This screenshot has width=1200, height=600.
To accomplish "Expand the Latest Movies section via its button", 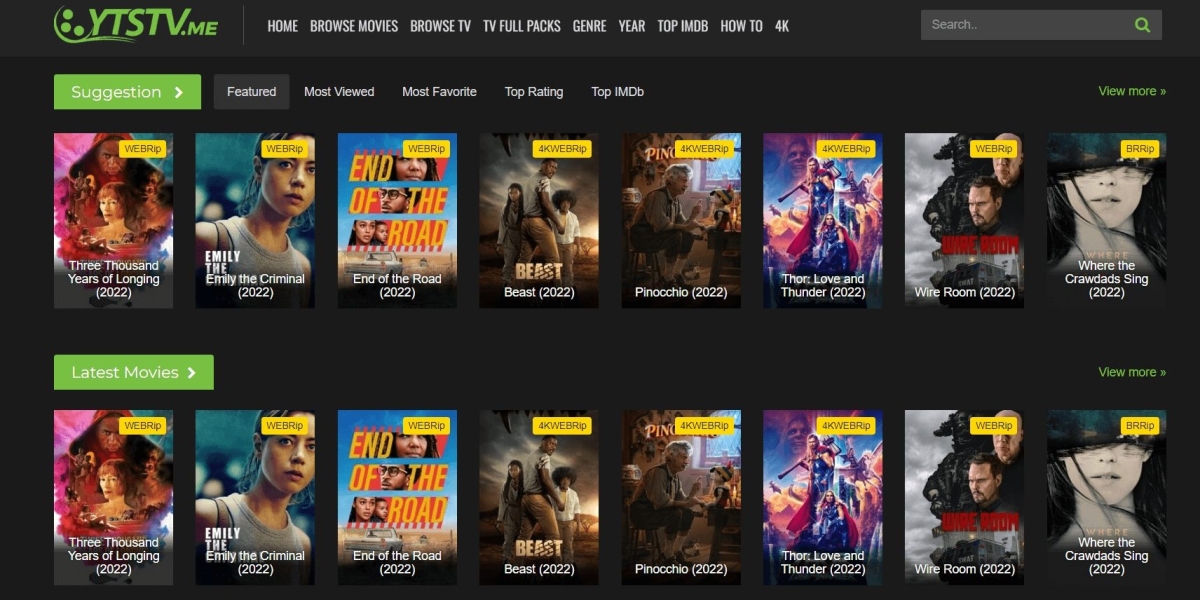I will point(133,372).
